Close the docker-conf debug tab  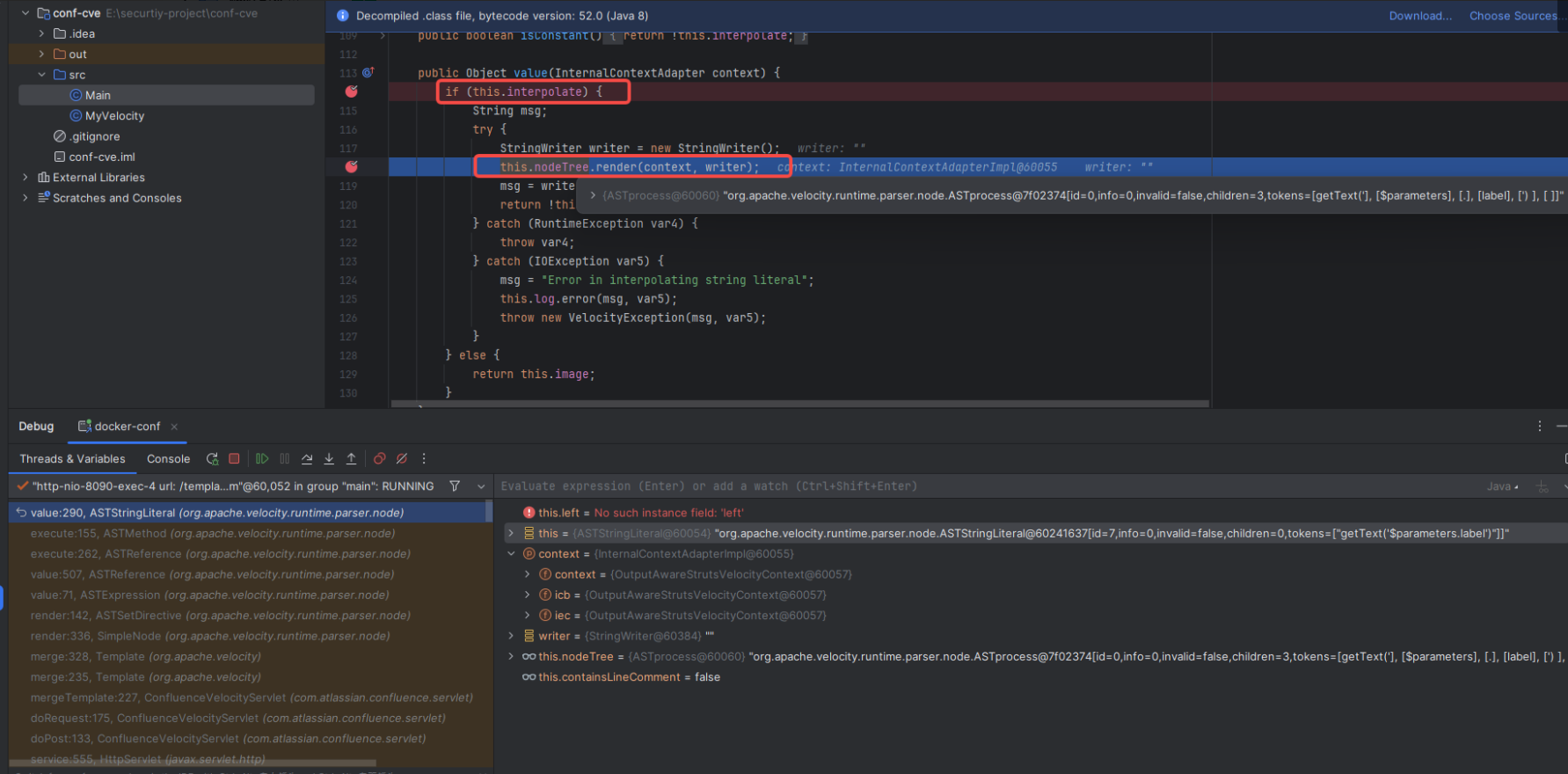point(174,427)
